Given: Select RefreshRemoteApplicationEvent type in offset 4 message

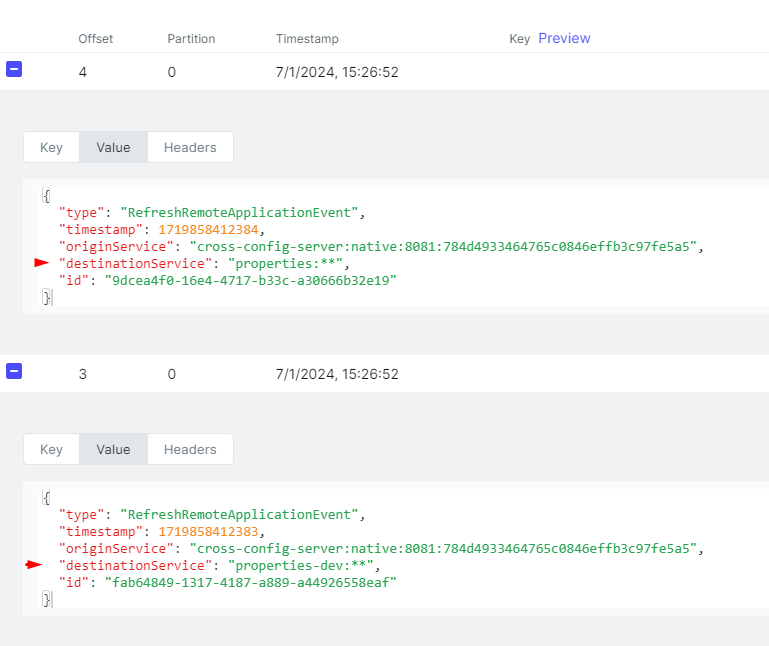Looking at the screenshot, I should pyautogui.click(x=239, y=213).
